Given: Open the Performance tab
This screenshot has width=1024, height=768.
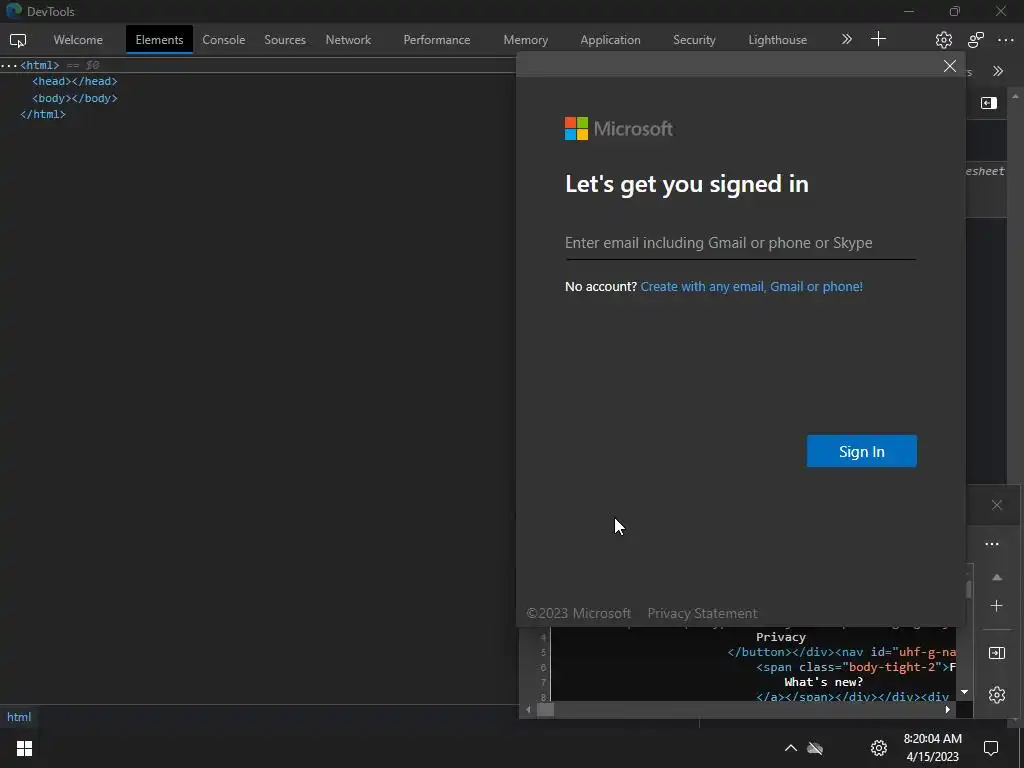Looking at the screenshot, I should pyautogui.click(x=436, y=40).
